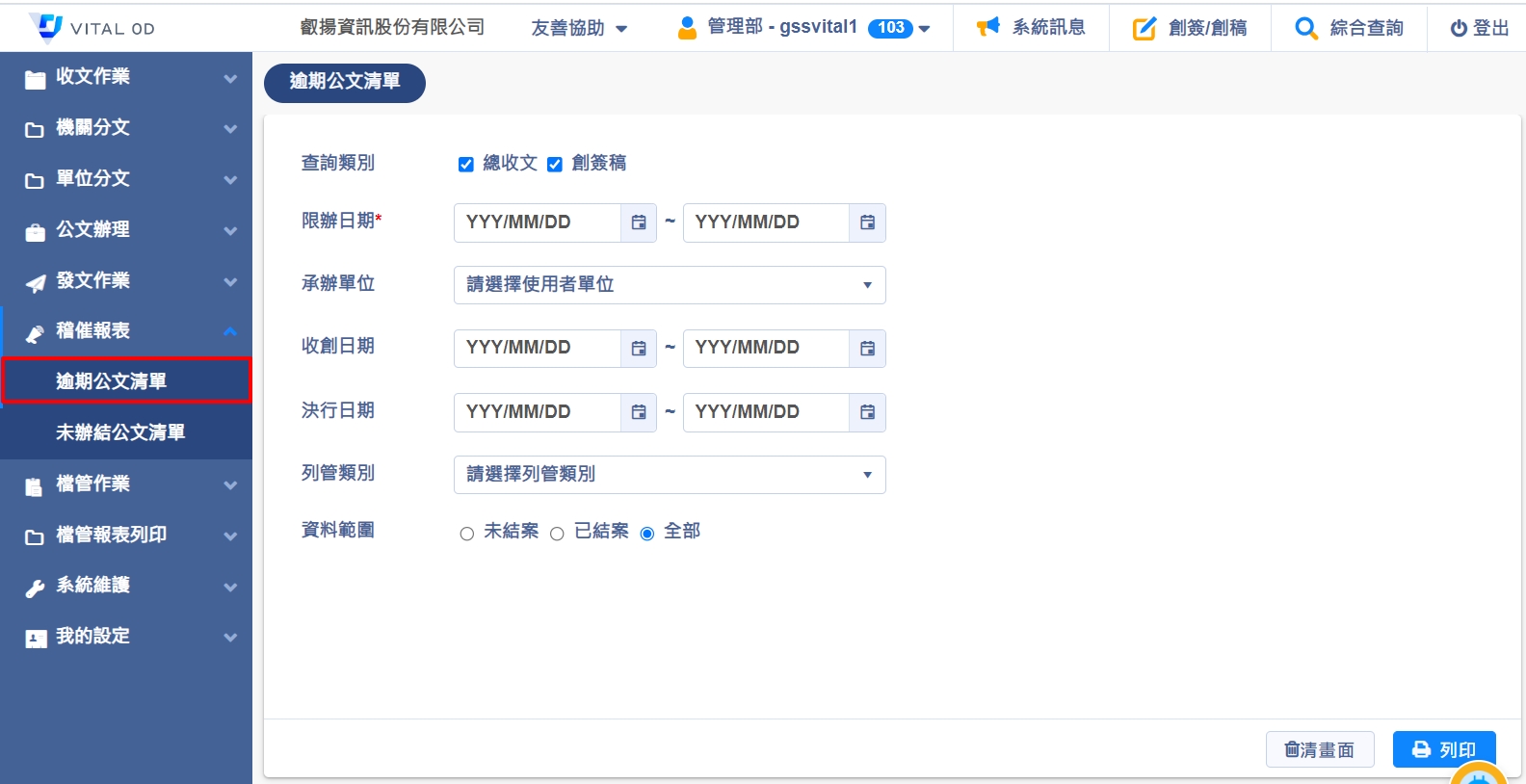Click the 系統訊息 megaphone icon
This screenshot has height=784, width=1526.
[987, 27]
